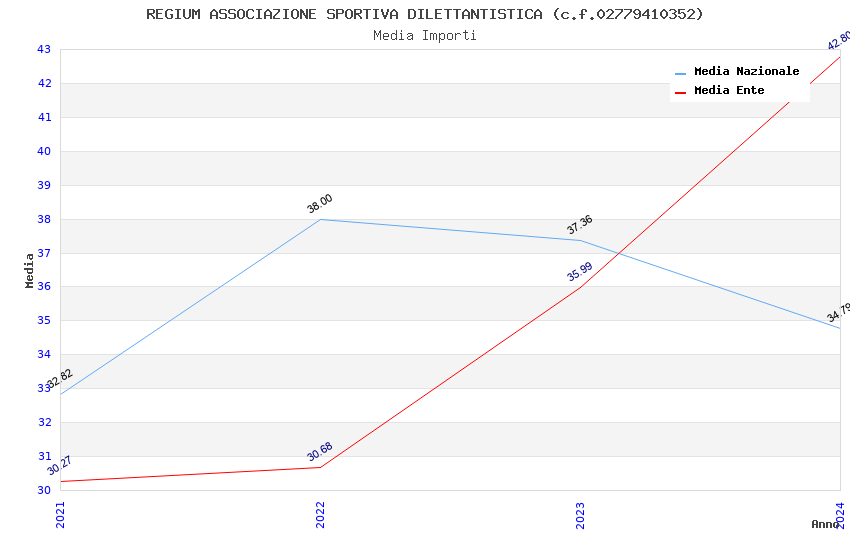This screenshot has height=550, width=850.
Task: Click the chart title REGIUM ASSOCIAZIONE SPORTIVA
Action: click(x=425, y=14)
